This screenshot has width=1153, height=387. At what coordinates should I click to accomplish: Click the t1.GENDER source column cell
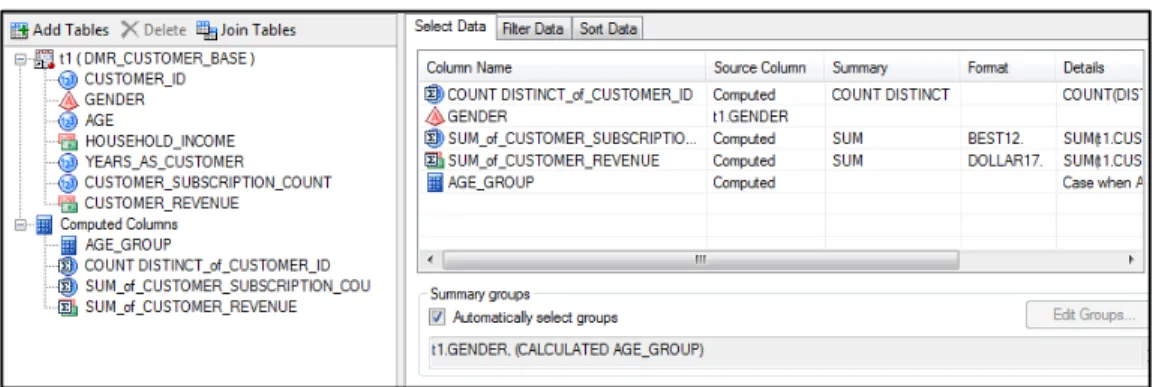pyautogui.click(x=765, y=116)
